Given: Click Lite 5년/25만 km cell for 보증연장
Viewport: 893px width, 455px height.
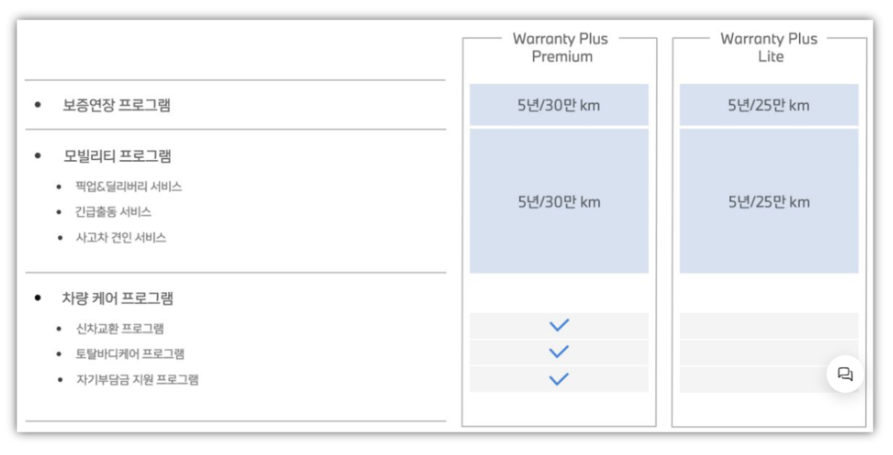Looking at the screenshot, I should (768, 105).
